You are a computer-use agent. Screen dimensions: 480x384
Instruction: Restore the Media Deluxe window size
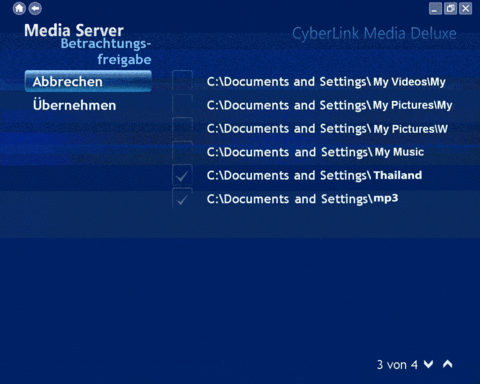[x=450, y=9]
